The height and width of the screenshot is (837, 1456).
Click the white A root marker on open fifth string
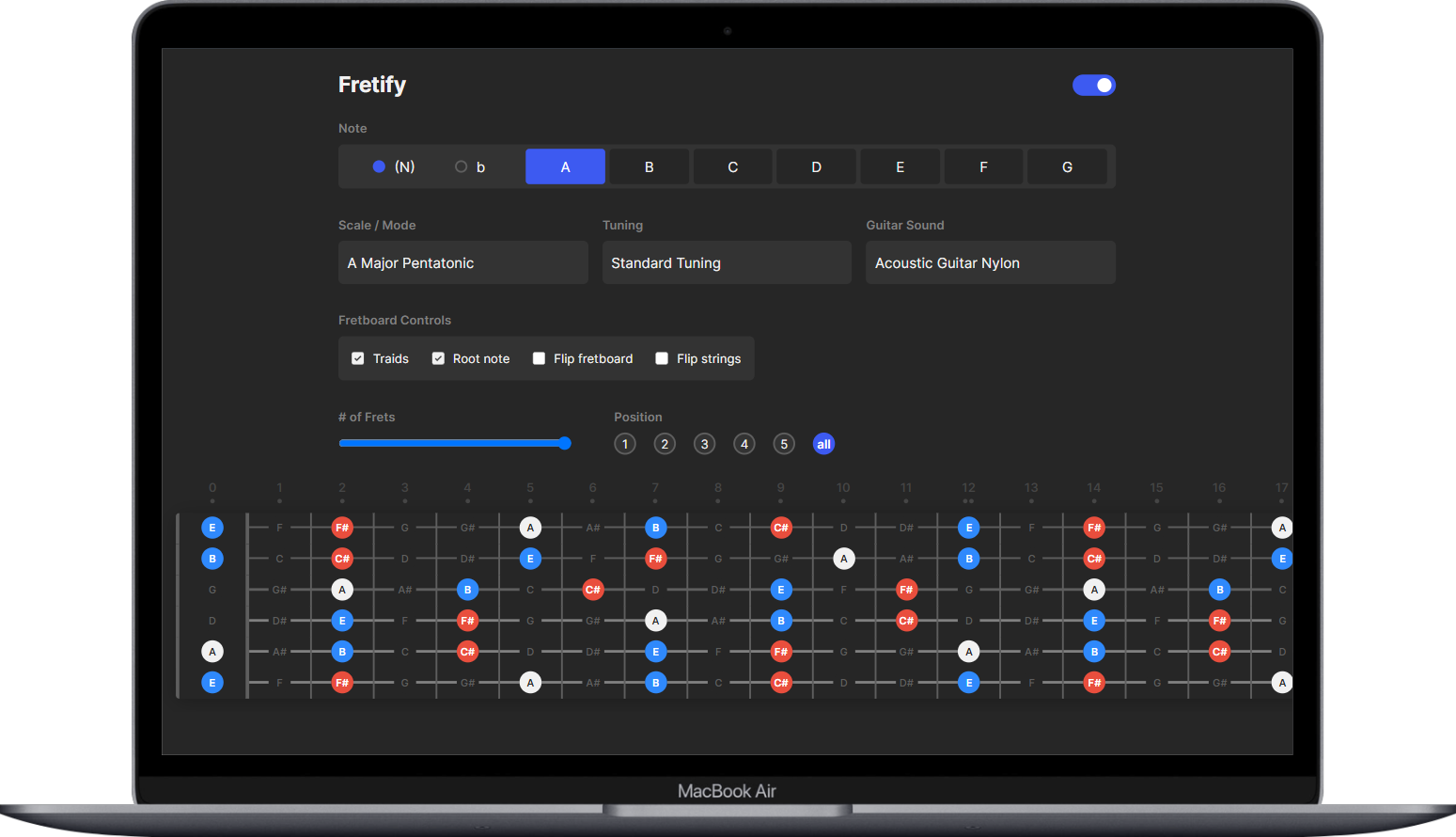[212, 651]
